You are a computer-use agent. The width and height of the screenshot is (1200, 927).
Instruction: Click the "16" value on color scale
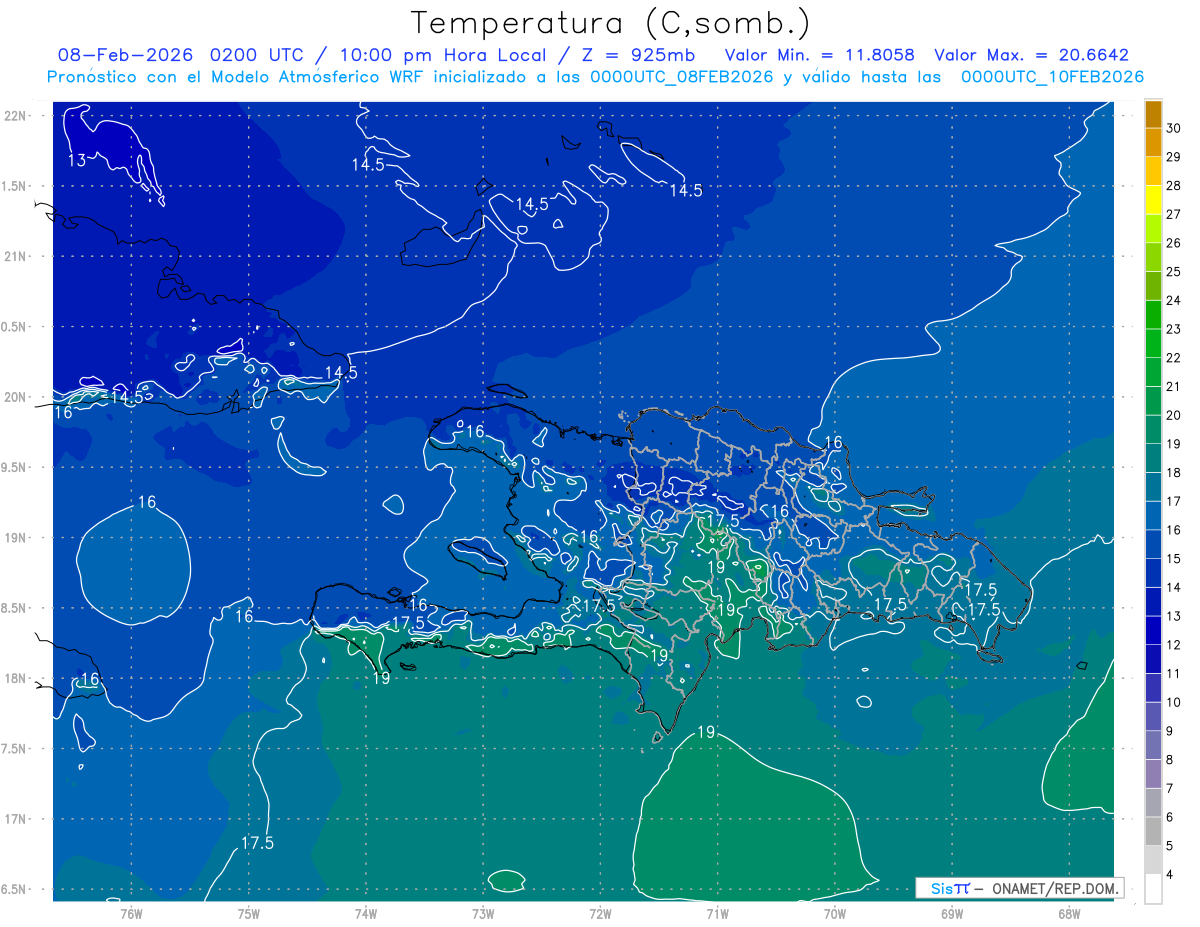(x=1175, y=530)
